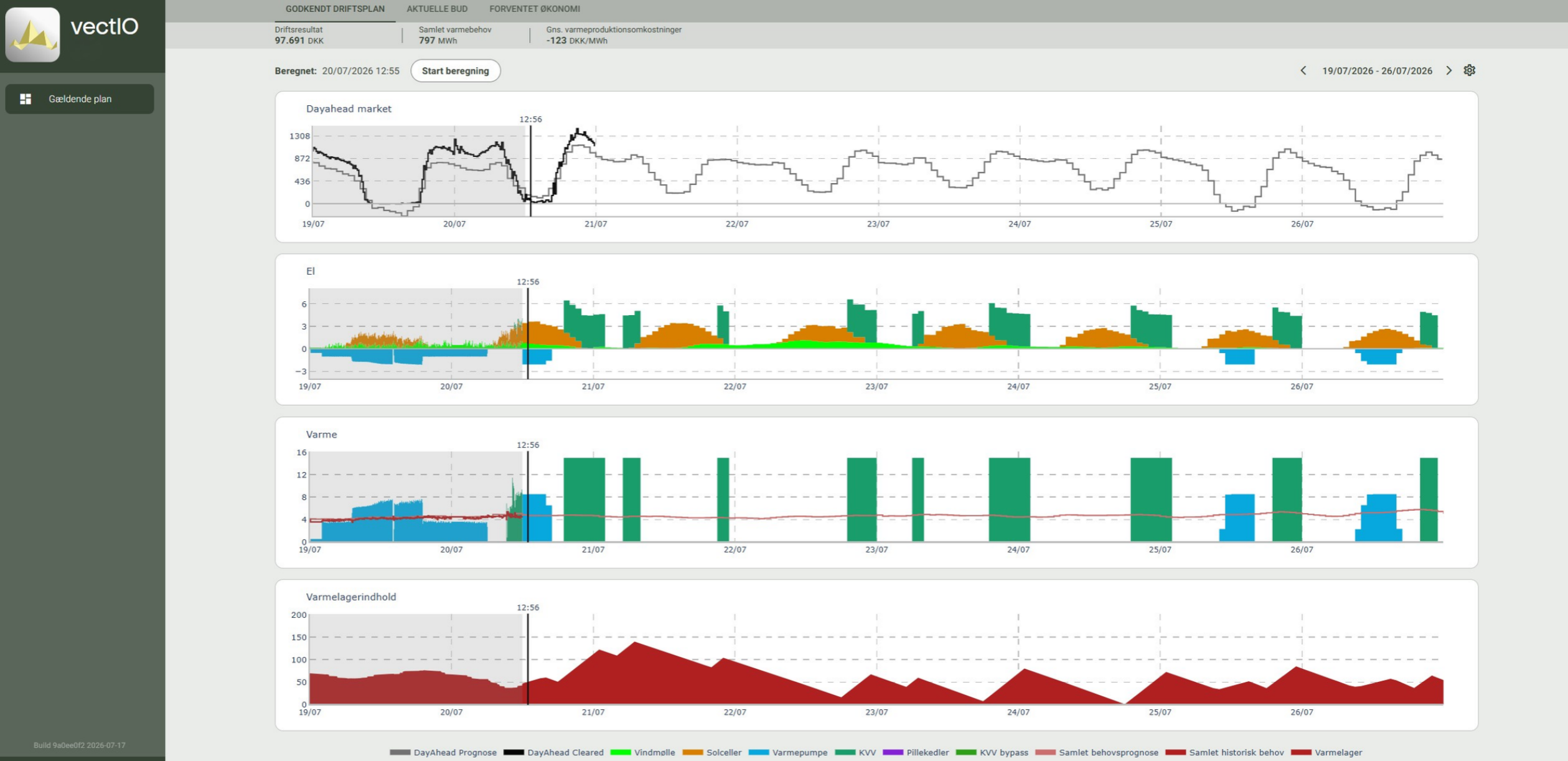Click the 12:56 marker in Dayahead market

point(530,119)
